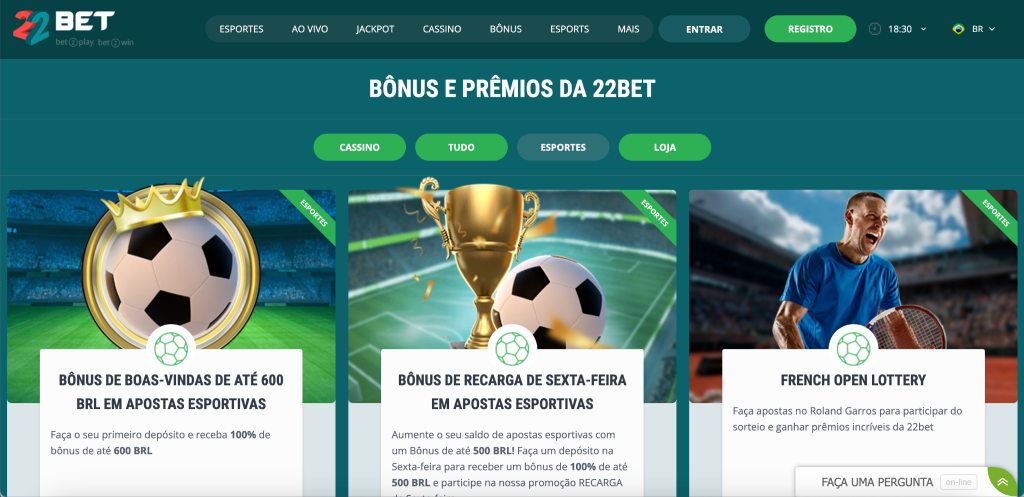The height and width of the screenshot is (497, 1024).
Task: Click soccer ball icon on Friday reload card
Action: click(x=512, y=348)
